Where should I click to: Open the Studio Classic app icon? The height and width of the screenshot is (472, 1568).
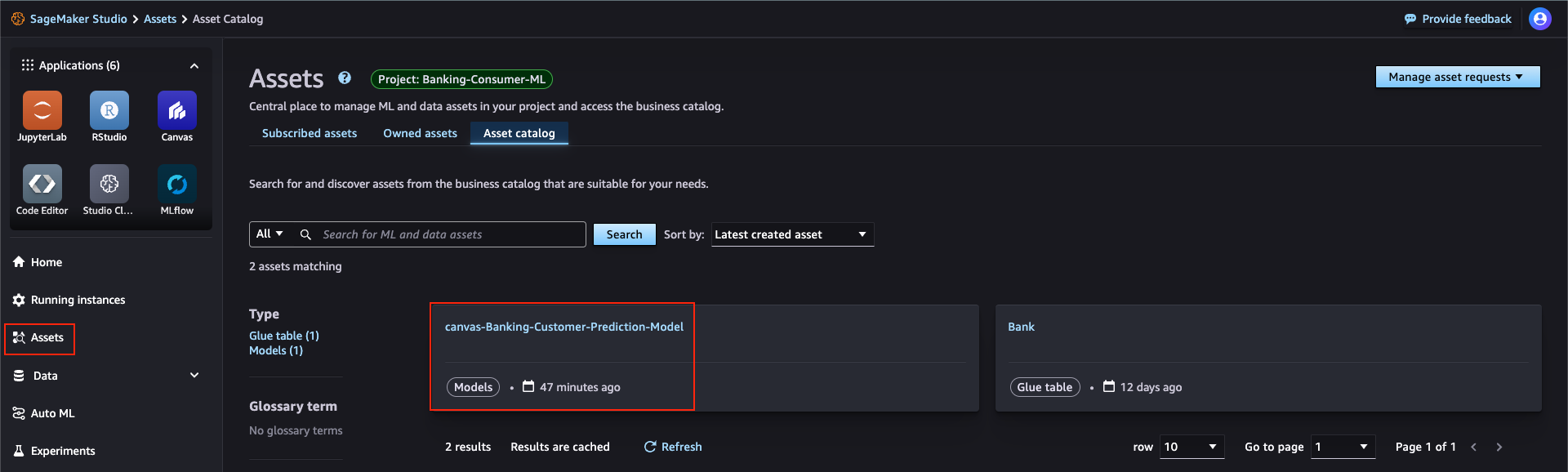[x=109, y=184]
